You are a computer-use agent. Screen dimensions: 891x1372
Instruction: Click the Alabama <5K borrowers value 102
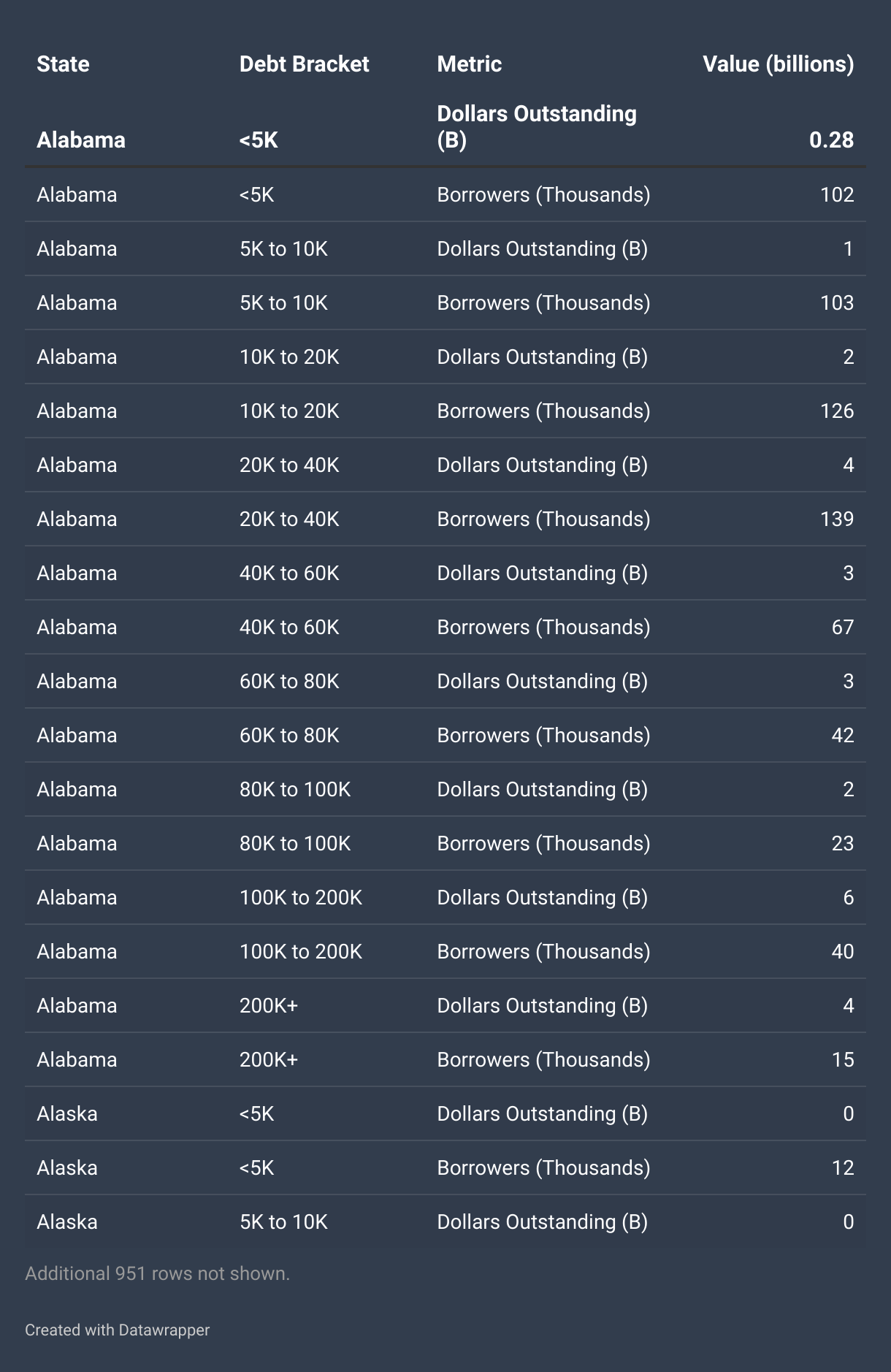(x=837, y=194)
